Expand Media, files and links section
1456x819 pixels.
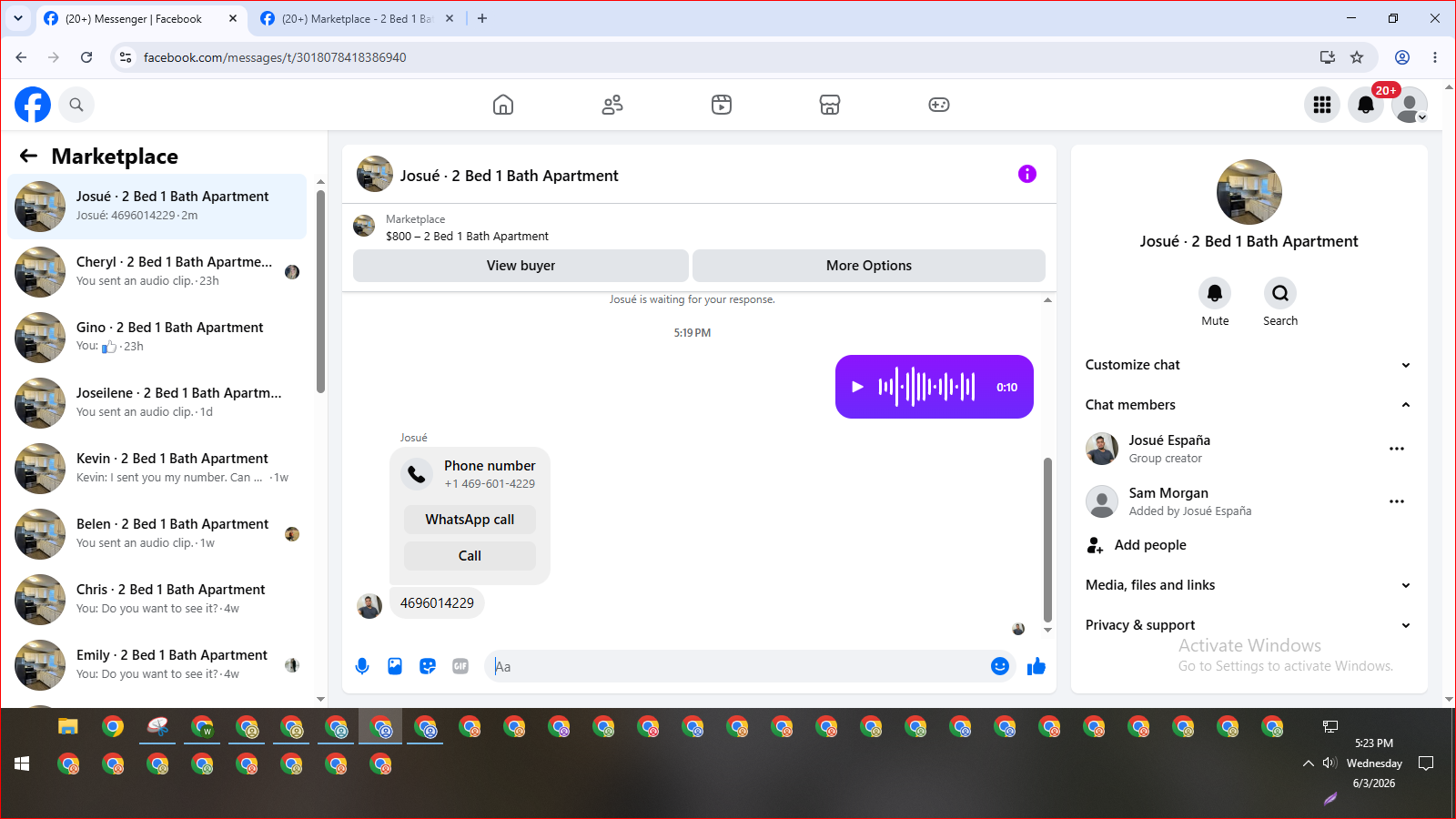point(1249,585)
